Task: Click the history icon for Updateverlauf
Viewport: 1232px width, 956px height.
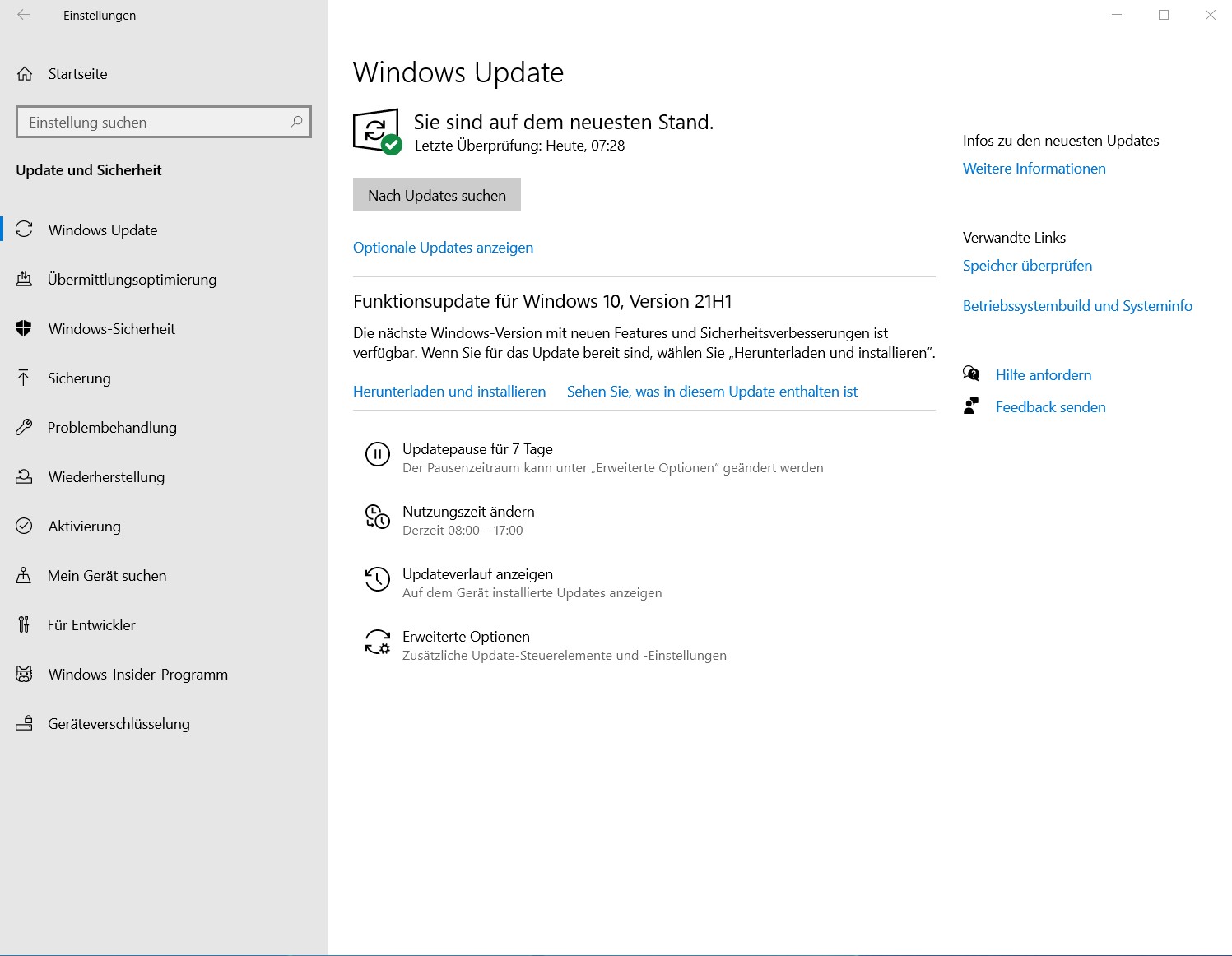Action: pyautogui.click(x=378, y=579)
